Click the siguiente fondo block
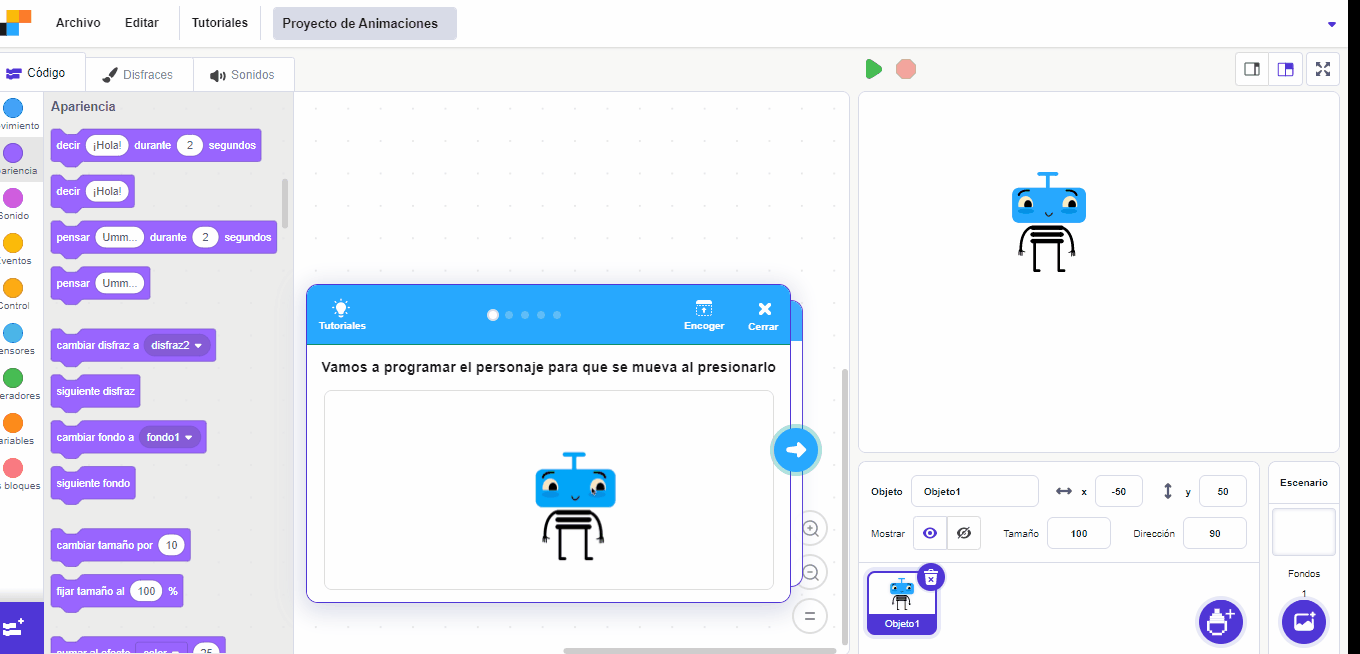This screenshot has width=1360, height=654. tap(93, 483)
